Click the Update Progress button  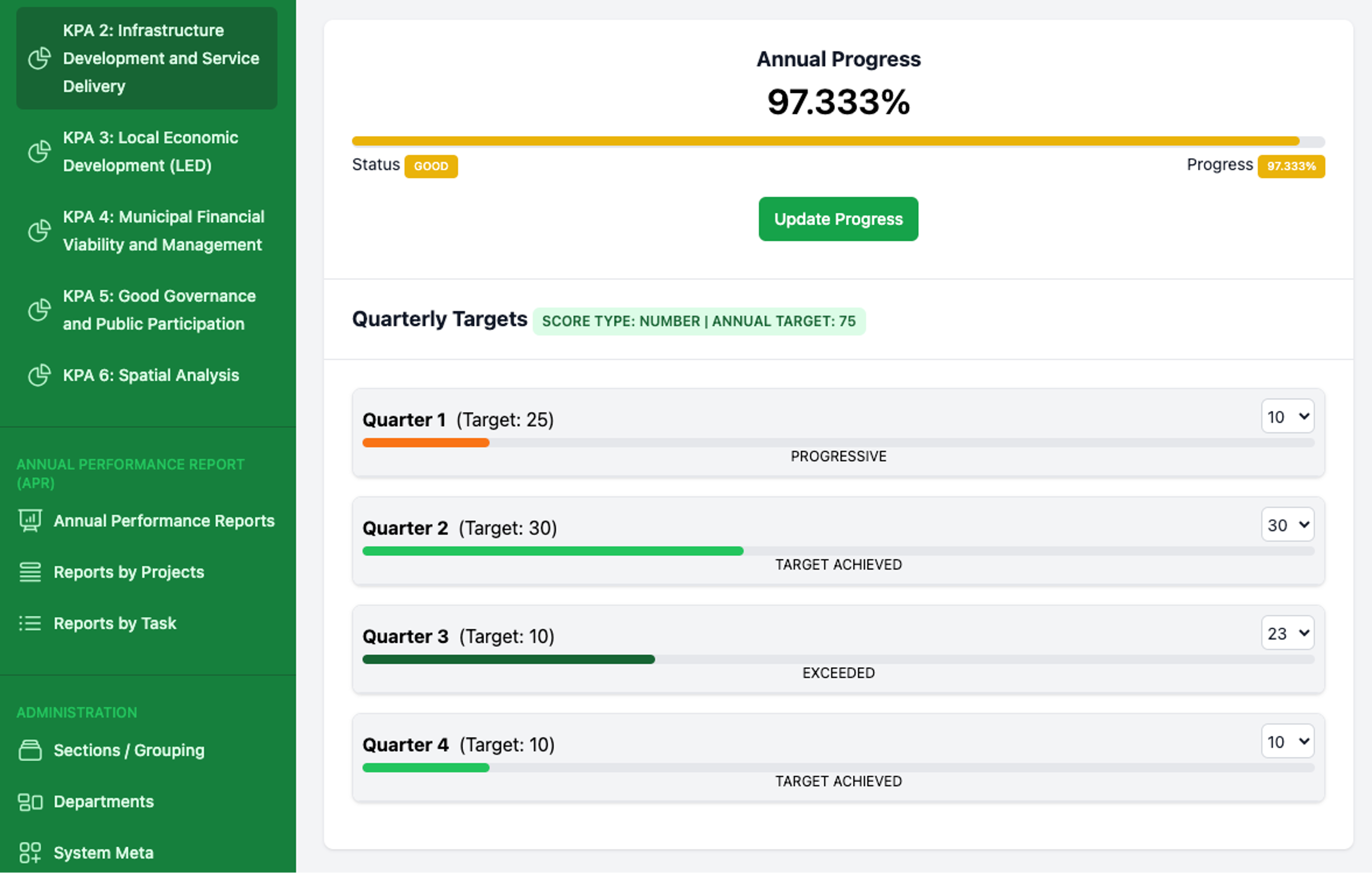tap(838, 219)
